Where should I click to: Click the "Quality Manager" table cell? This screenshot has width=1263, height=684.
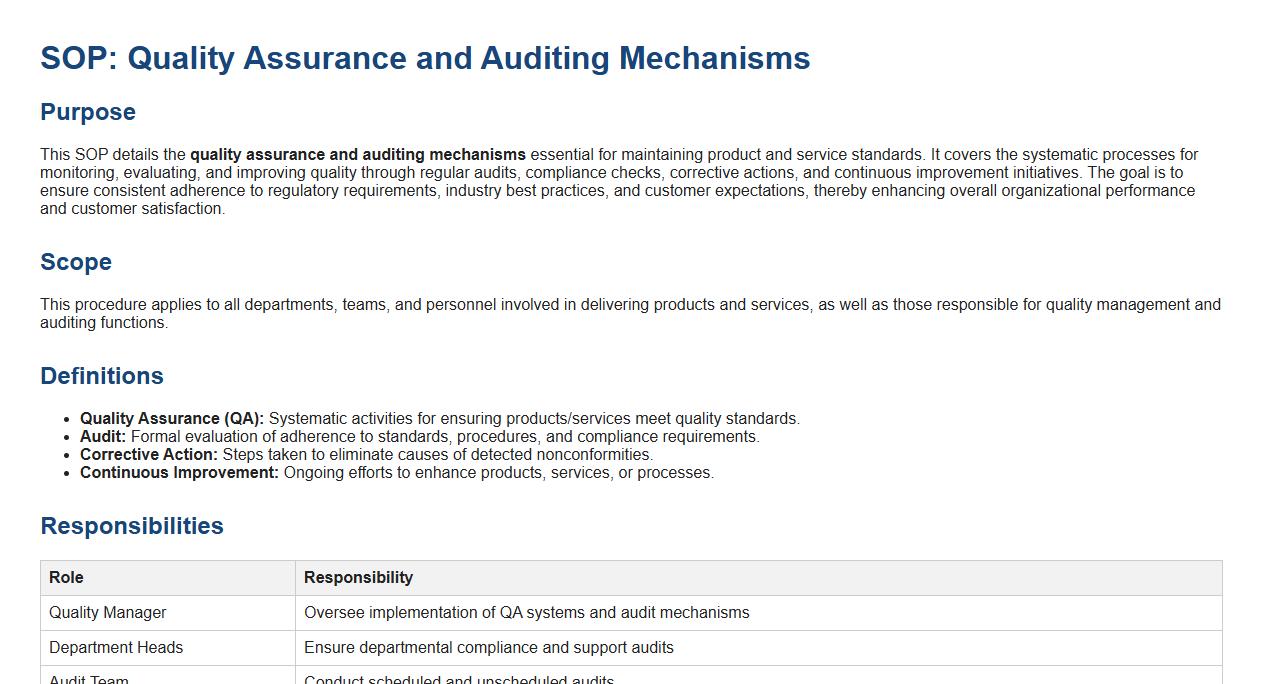(x=108, y=613)
